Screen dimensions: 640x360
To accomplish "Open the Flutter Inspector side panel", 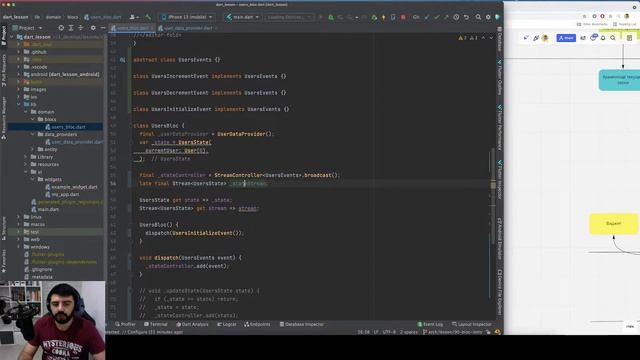I will (499, 180).
